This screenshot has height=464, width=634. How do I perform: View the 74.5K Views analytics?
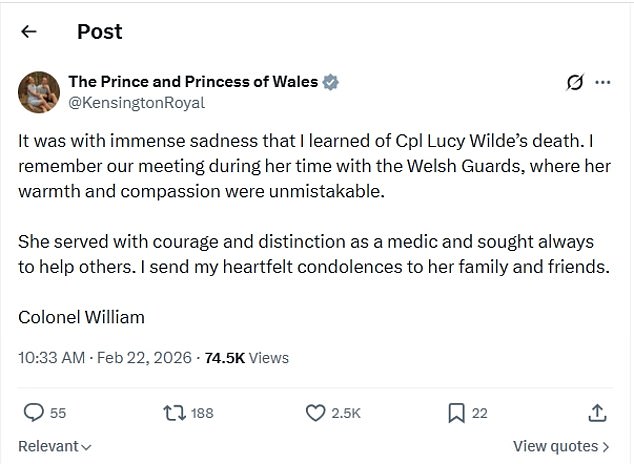click(246, 357)
